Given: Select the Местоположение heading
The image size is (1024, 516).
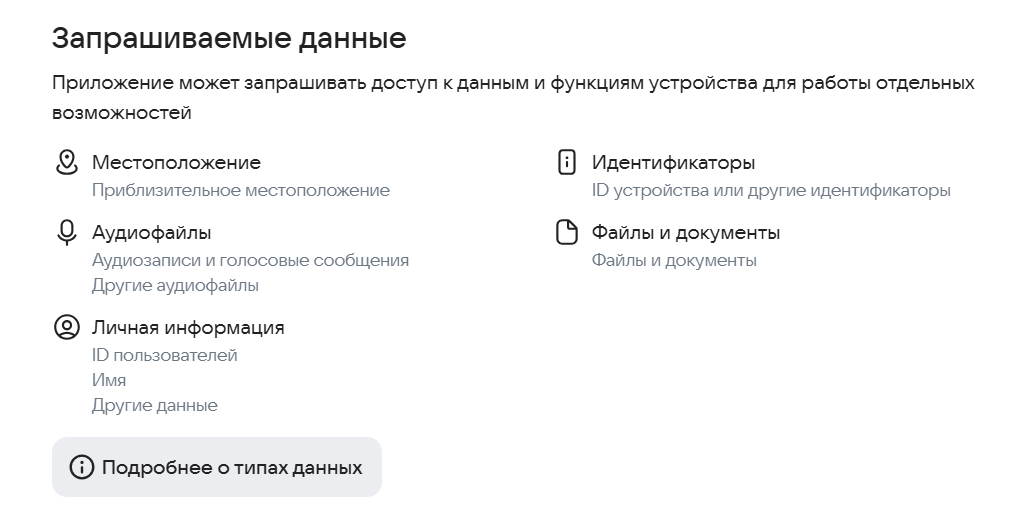Looking at the screenshot, I should pos(176,163).
